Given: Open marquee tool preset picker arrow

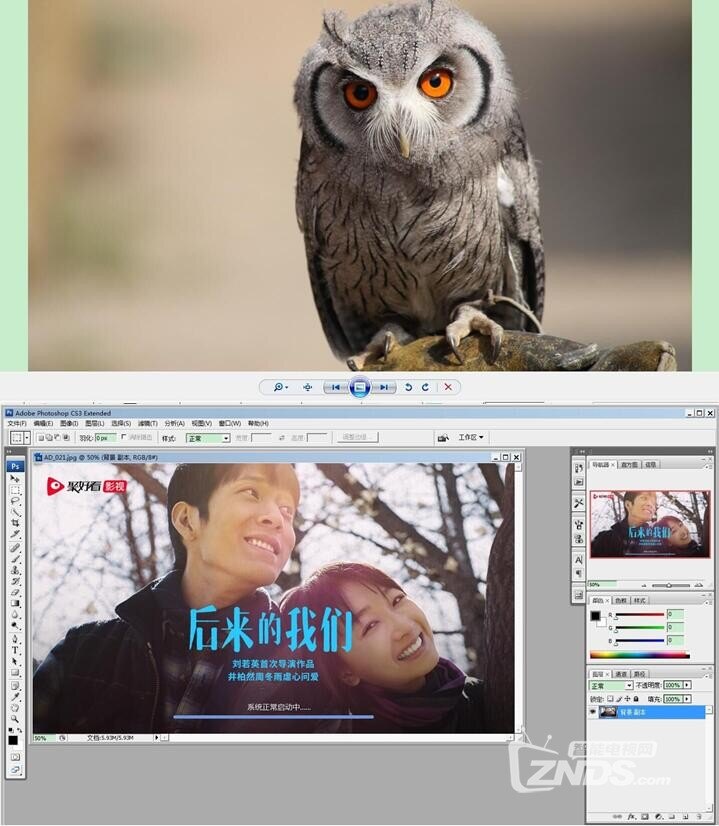Looking at the screenshot, I should pyautogui.click(x=26, y=438).
